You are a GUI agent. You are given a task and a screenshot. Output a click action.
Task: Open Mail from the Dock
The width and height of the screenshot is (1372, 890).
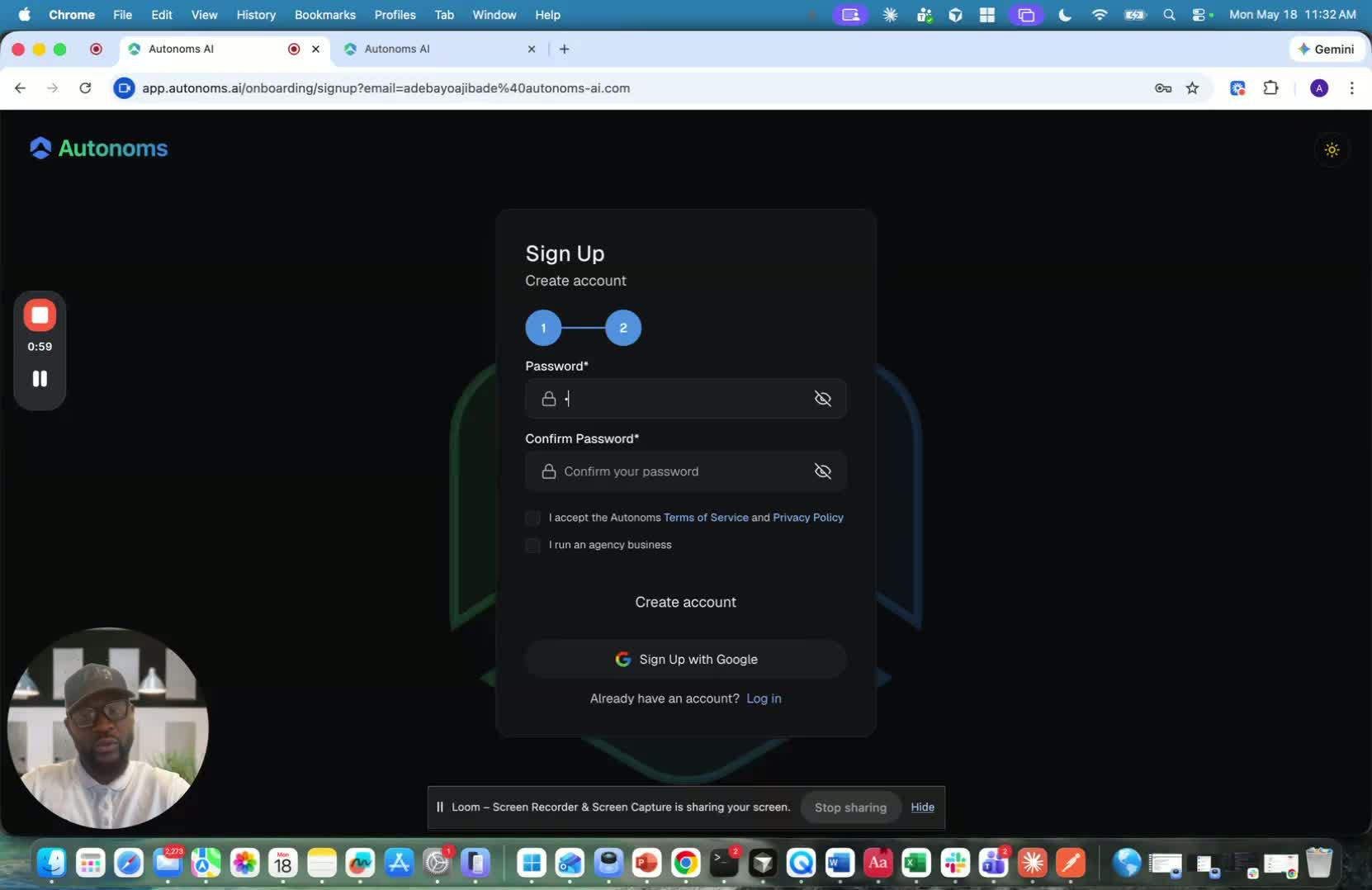tap(168, 863)
